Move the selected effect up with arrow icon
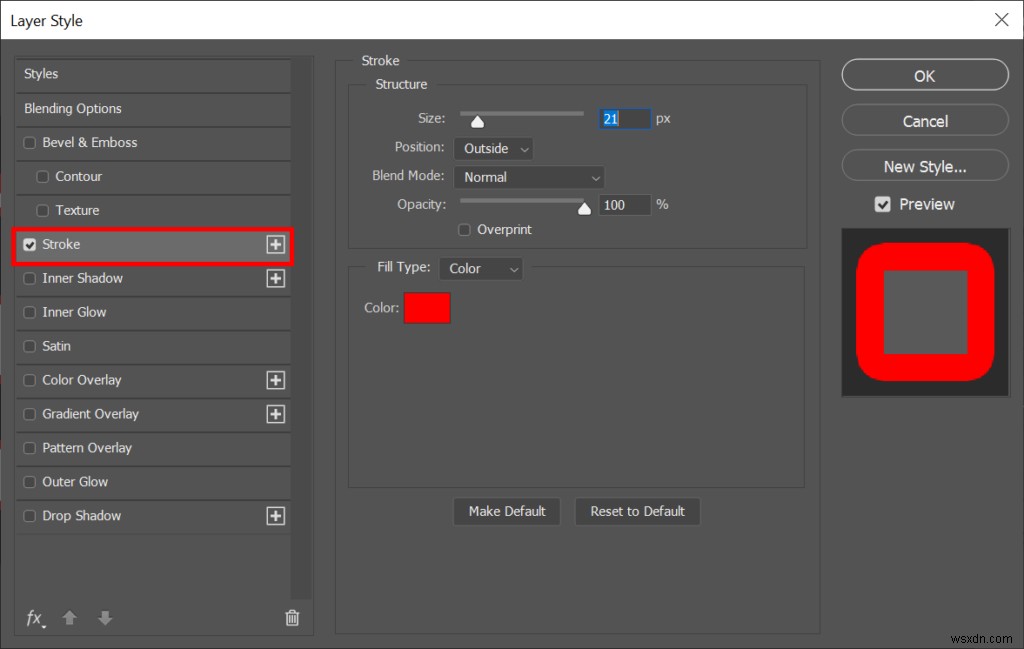 (69, 618)
